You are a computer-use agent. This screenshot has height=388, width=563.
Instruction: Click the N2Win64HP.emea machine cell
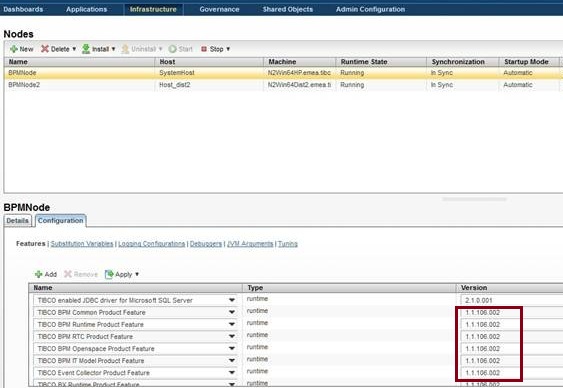click(x=299, y=73)
